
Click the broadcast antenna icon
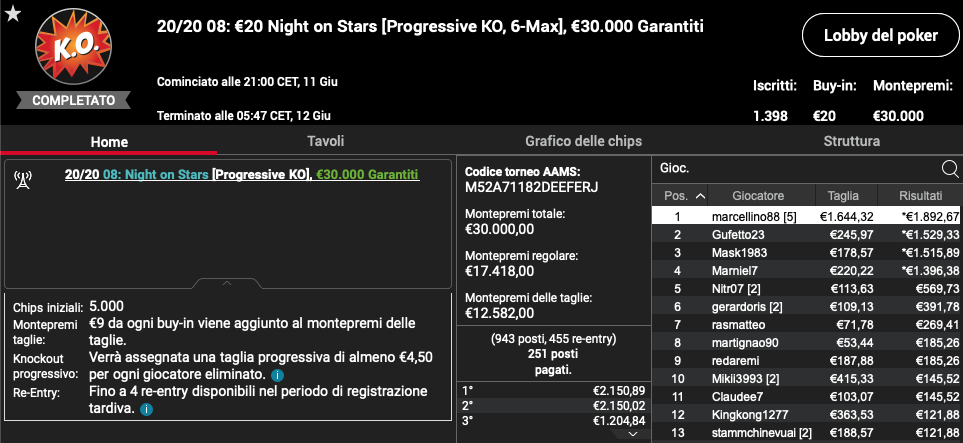pyautogui.click(x=23, y=179)
